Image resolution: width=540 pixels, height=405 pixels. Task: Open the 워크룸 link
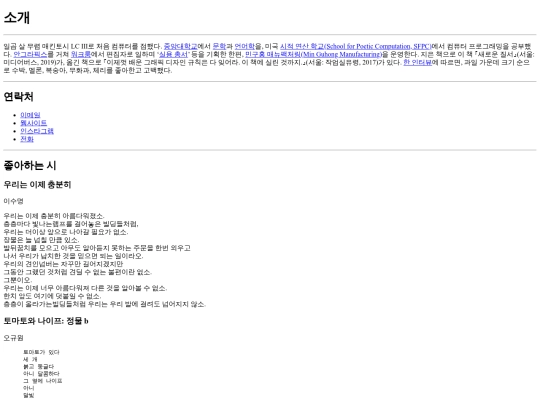coord(81,54)
